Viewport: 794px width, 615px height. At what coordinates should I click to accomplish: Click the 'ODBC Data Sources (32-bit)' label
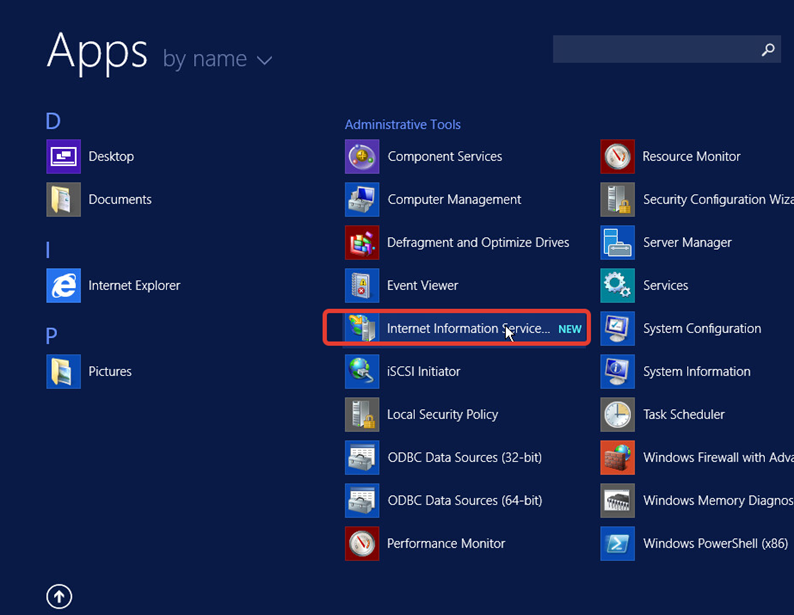click(x=464, y=458)
